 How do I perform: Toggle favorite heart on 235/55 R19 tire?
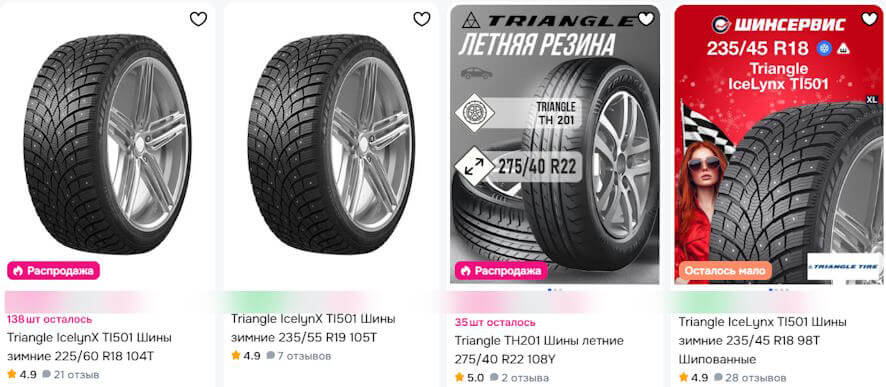tap(422, 19)
